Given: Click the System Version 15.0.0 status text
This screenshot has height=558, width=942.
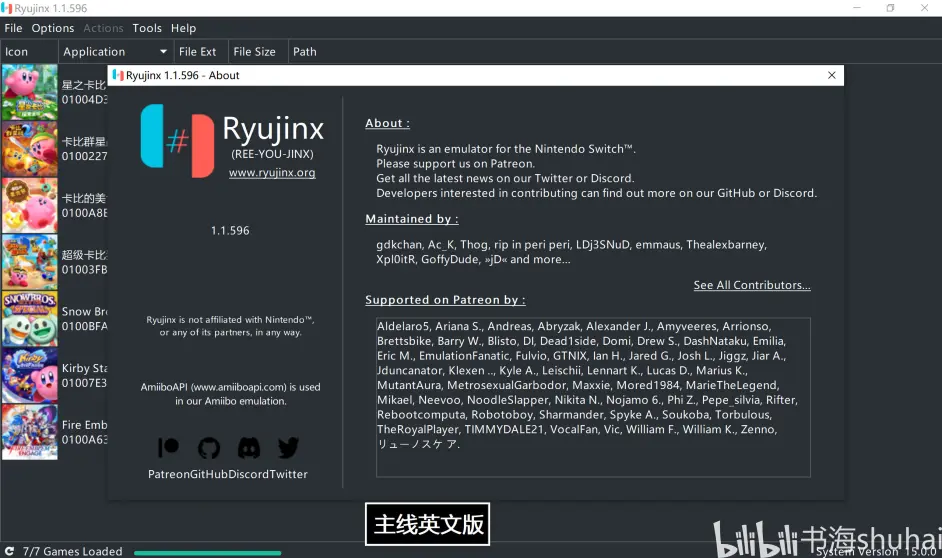Looking at the screenshot, I should pyautogui.click(x=876, y=551).
